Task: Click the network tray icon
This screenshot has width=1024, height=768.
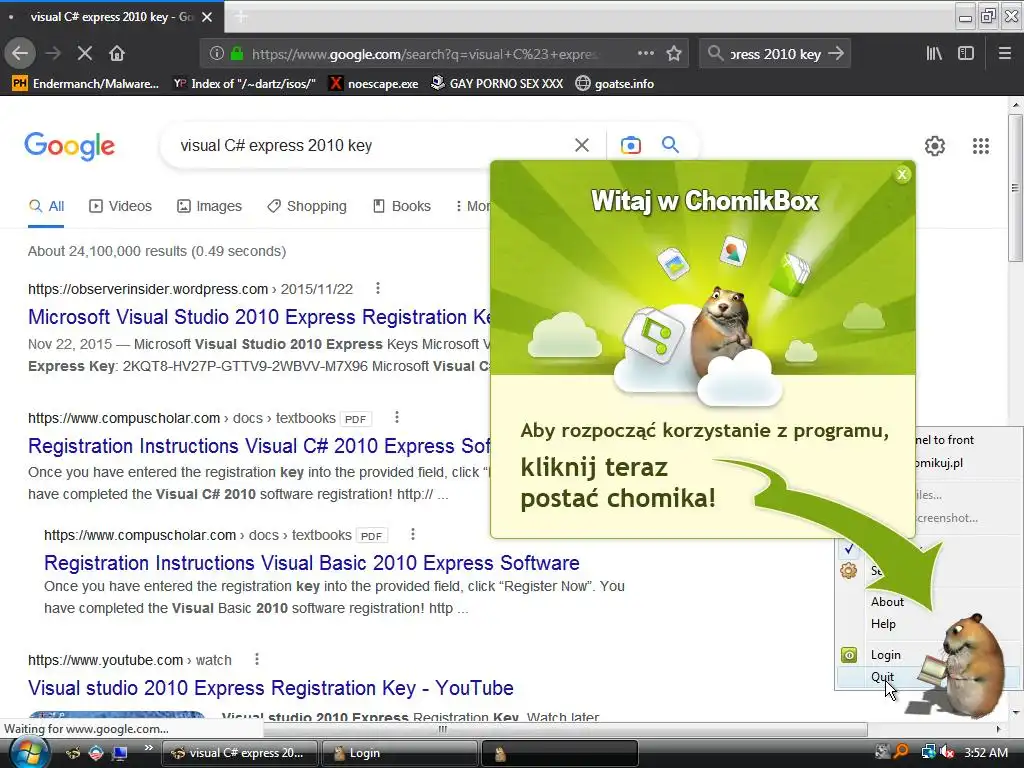Action: 928,752
